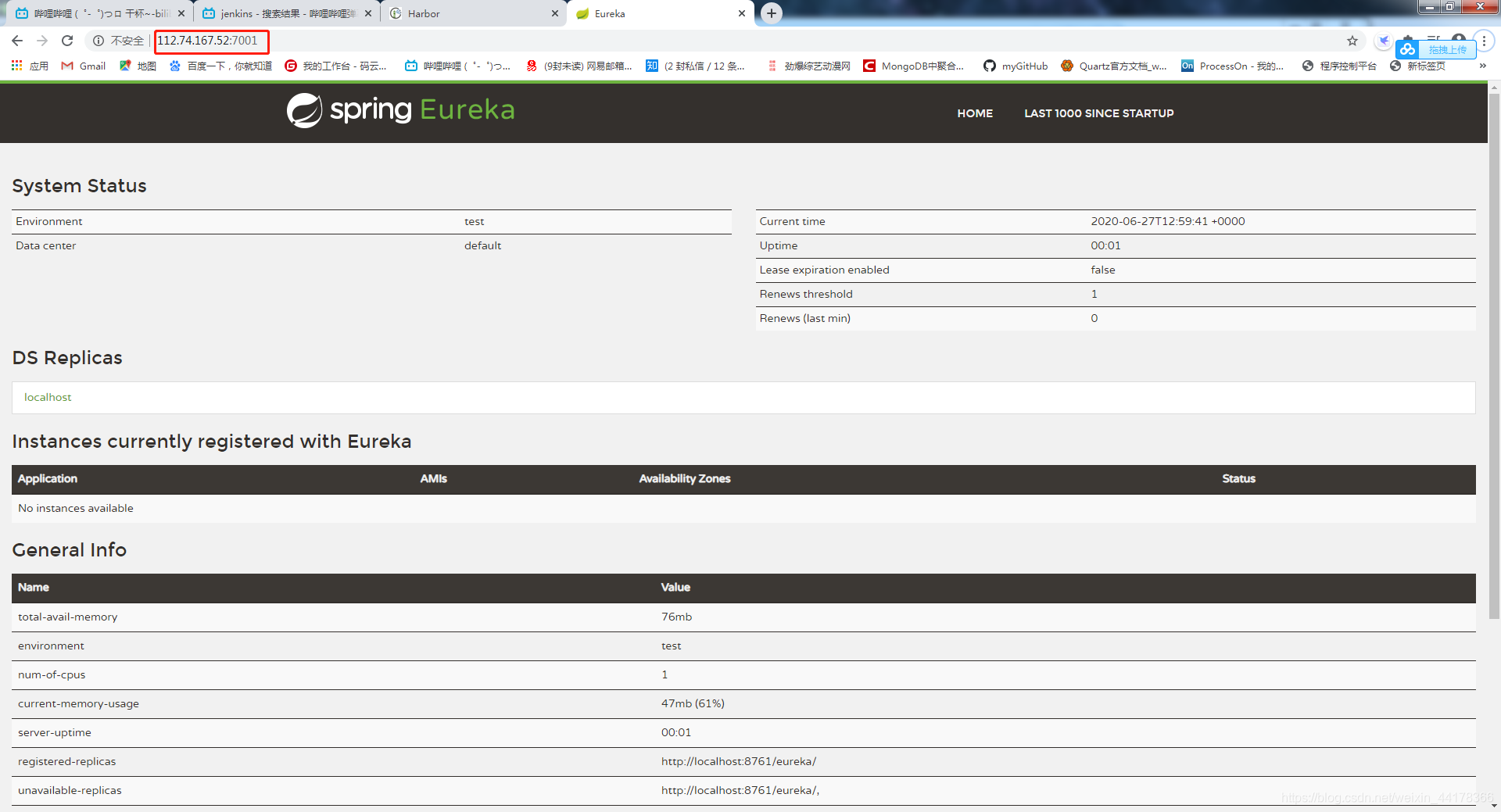Viewport: 1501px width, 812px height.
Task: Open the MongoDB中聚合 bookmark
Action: click(x=913, y=66)
